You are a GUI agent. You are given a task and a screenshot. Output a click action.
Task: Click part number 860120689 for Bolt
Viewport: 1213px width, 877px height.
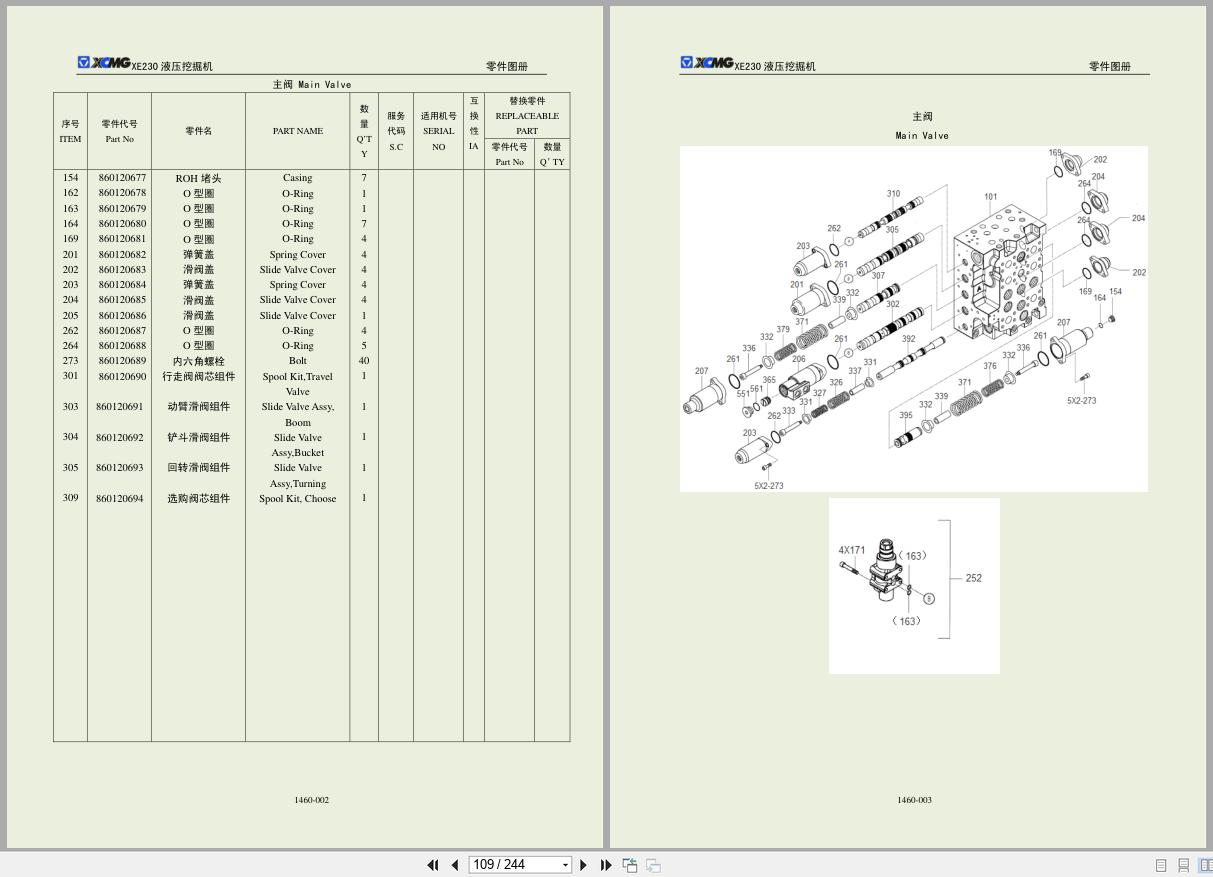pyautogui.click(x=122, y=361)
